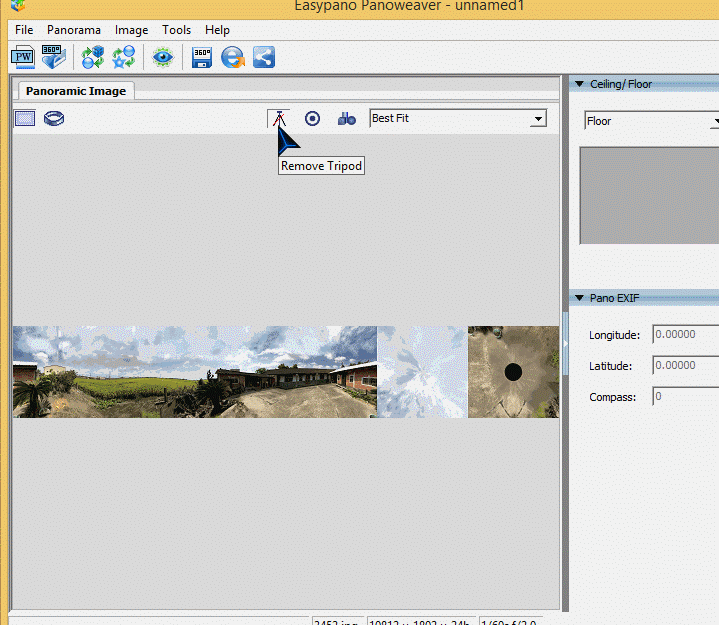Click the first stitch cubes toolbar icon

(93, 57)
